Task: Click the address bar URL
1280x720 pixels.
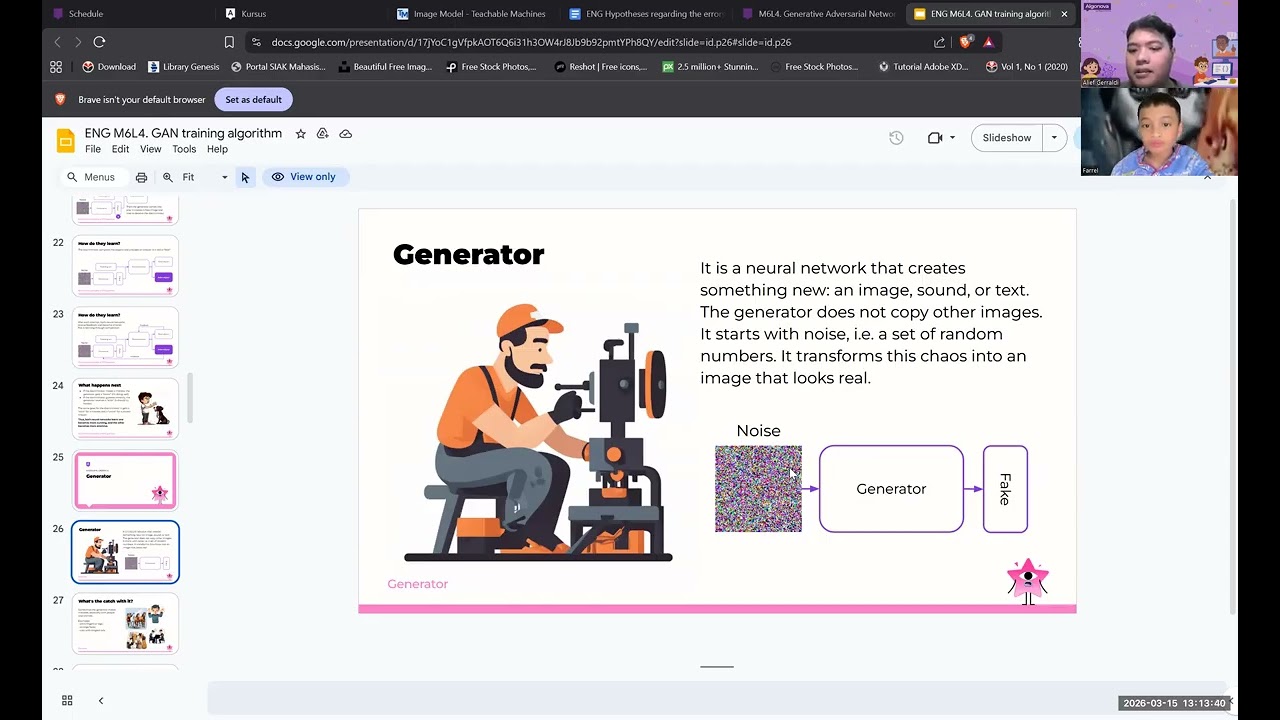Action: (531, 42)
